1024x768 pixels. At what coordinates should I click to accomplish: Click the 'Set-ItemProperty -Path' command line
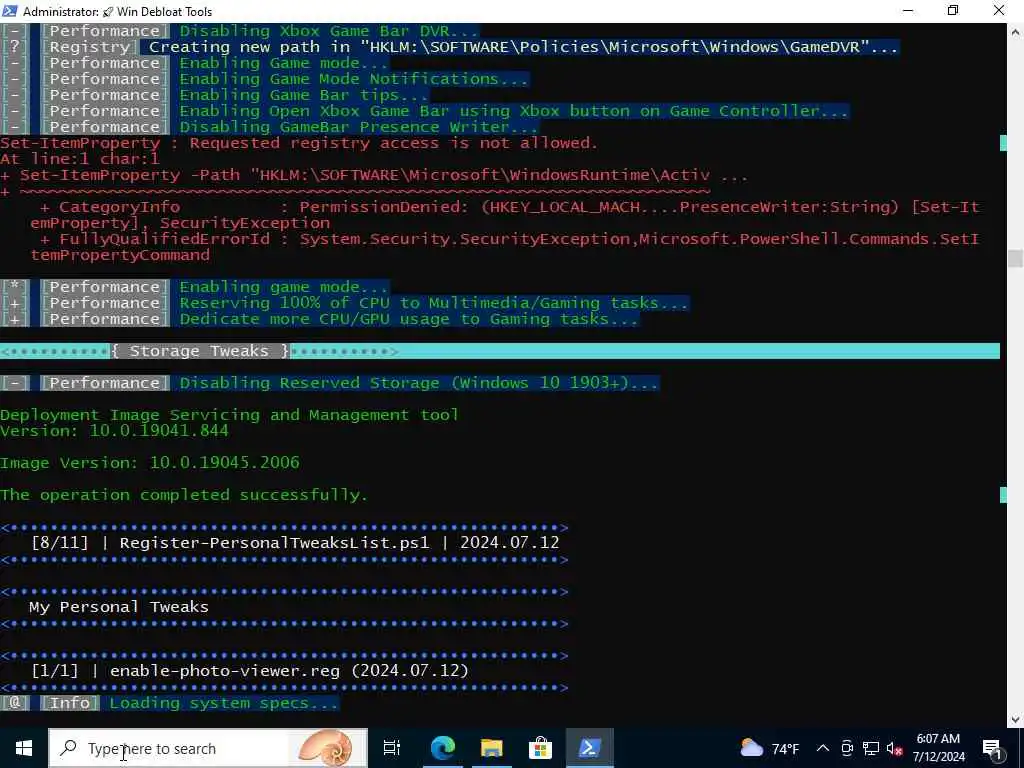click(374, 175)
